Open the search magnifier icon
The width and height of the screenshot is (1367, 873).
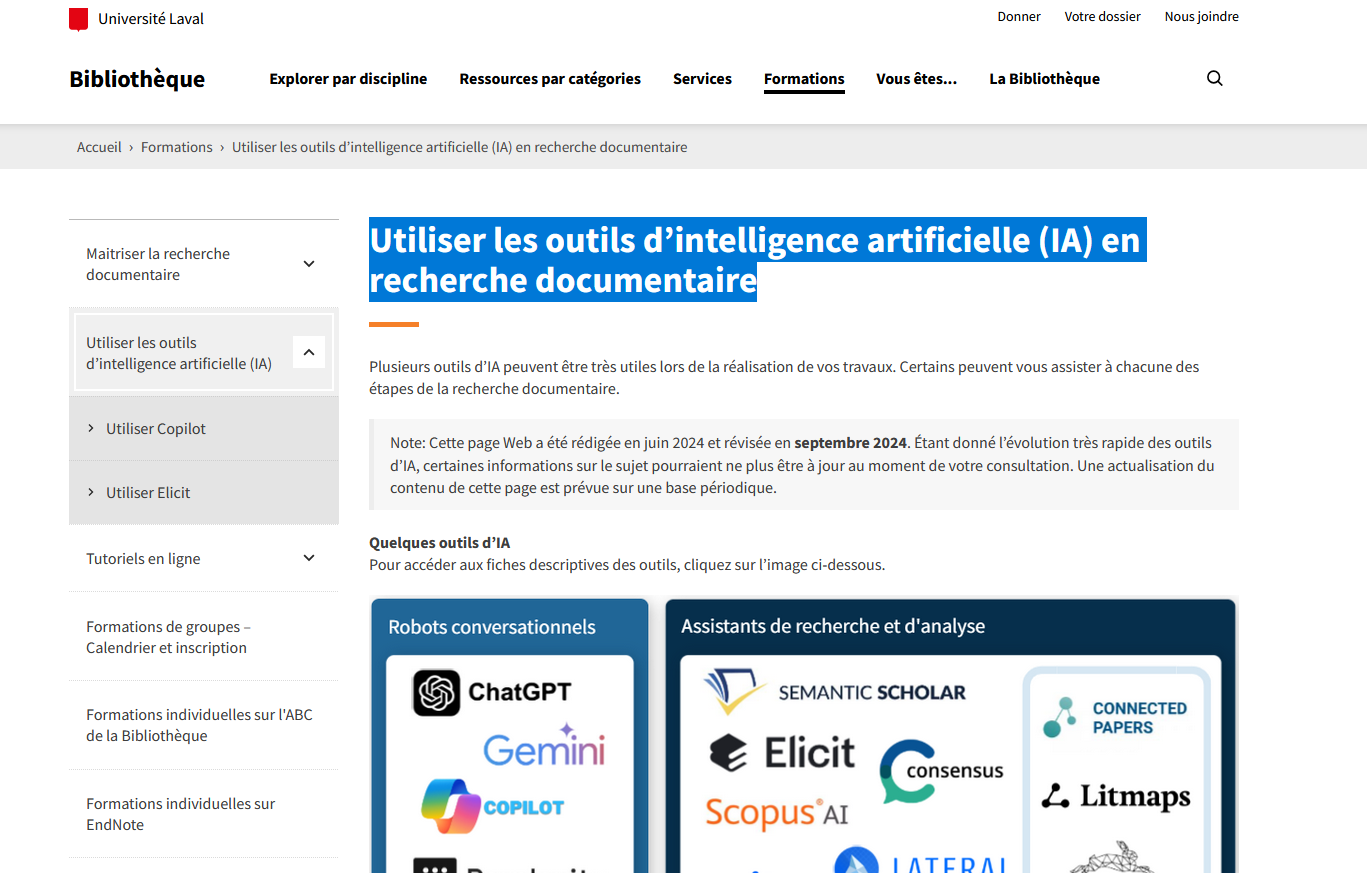(1215, 79)
